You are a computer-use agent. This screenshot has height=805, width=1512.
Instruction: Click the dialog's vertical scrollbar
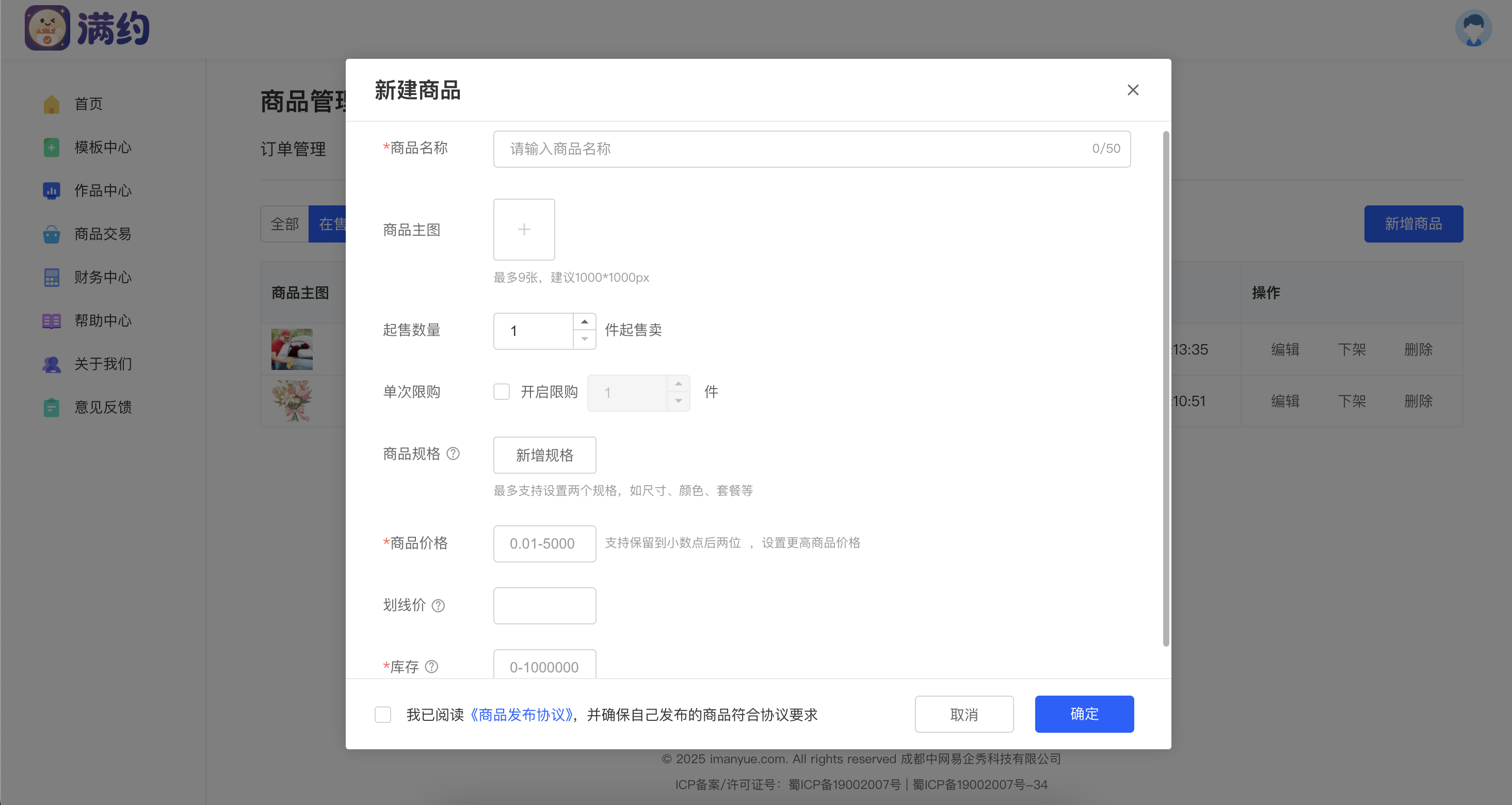1166,387
